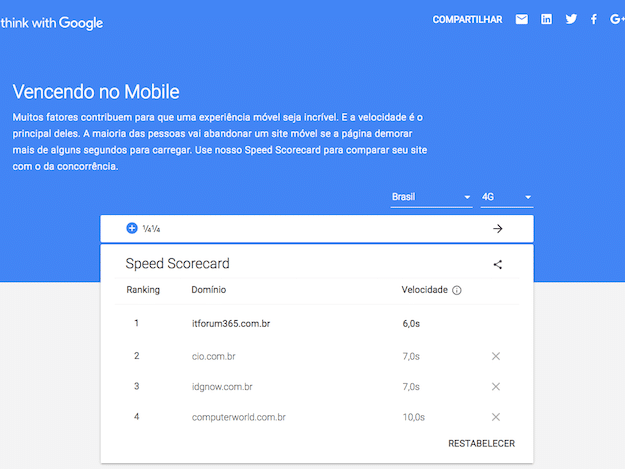This screenshot has height=469, width=625.
Task: Click the think with Google logo
Action: (x=52, y=23)
